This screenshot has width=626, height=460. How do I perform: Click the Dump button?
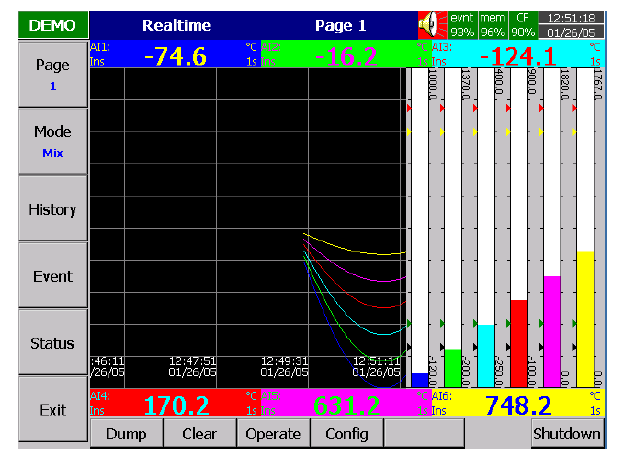126,433
